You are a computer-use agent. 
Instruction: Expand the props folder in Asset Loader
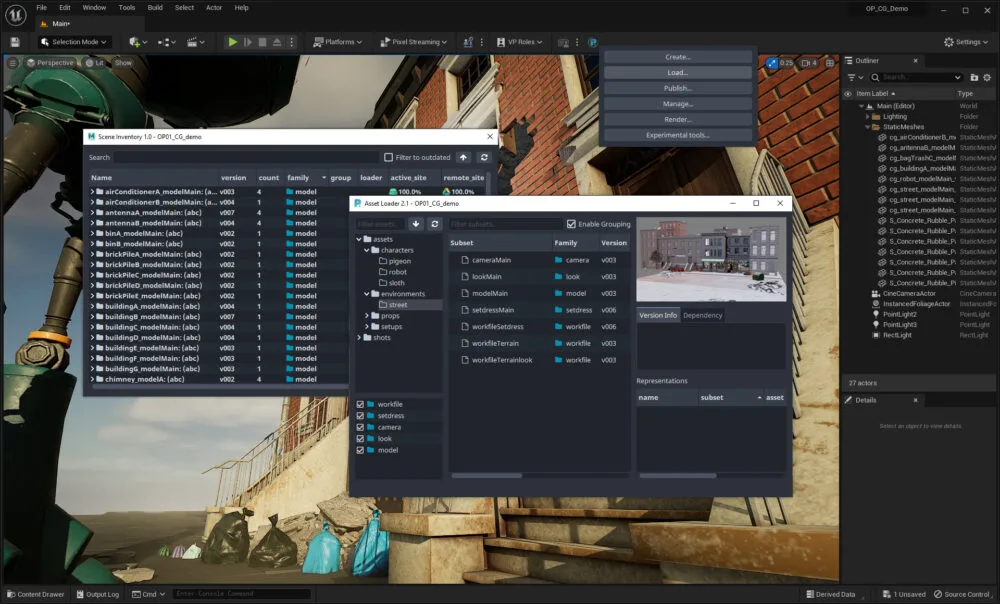pyautogui.click(x=367, y=316)
